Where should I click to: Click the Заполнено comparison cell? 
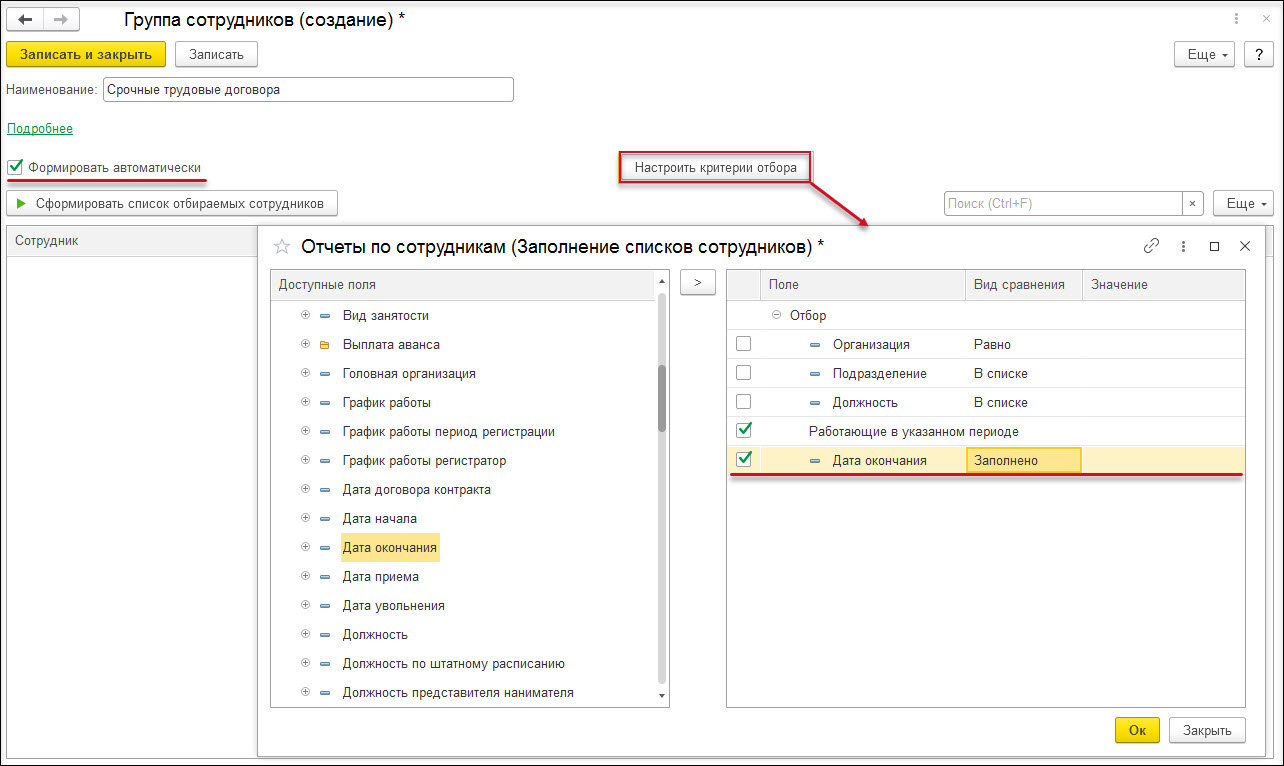1024,460
